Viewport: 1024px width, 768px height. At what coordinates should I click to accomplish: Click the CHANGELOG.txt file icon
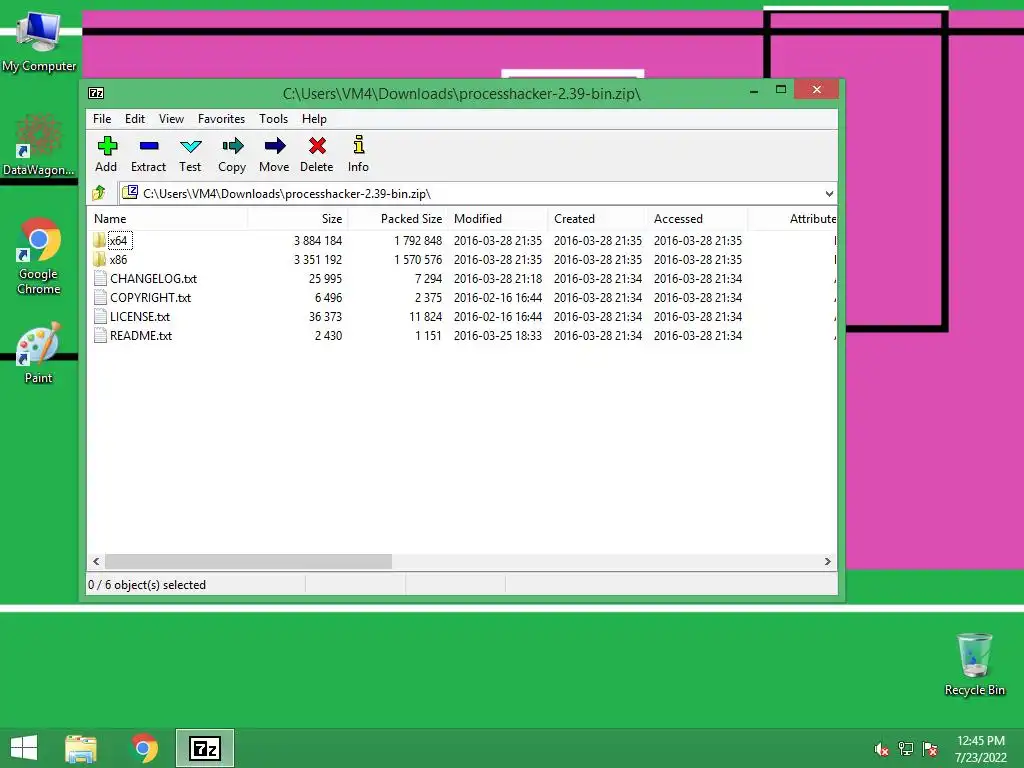coord(100,278)
